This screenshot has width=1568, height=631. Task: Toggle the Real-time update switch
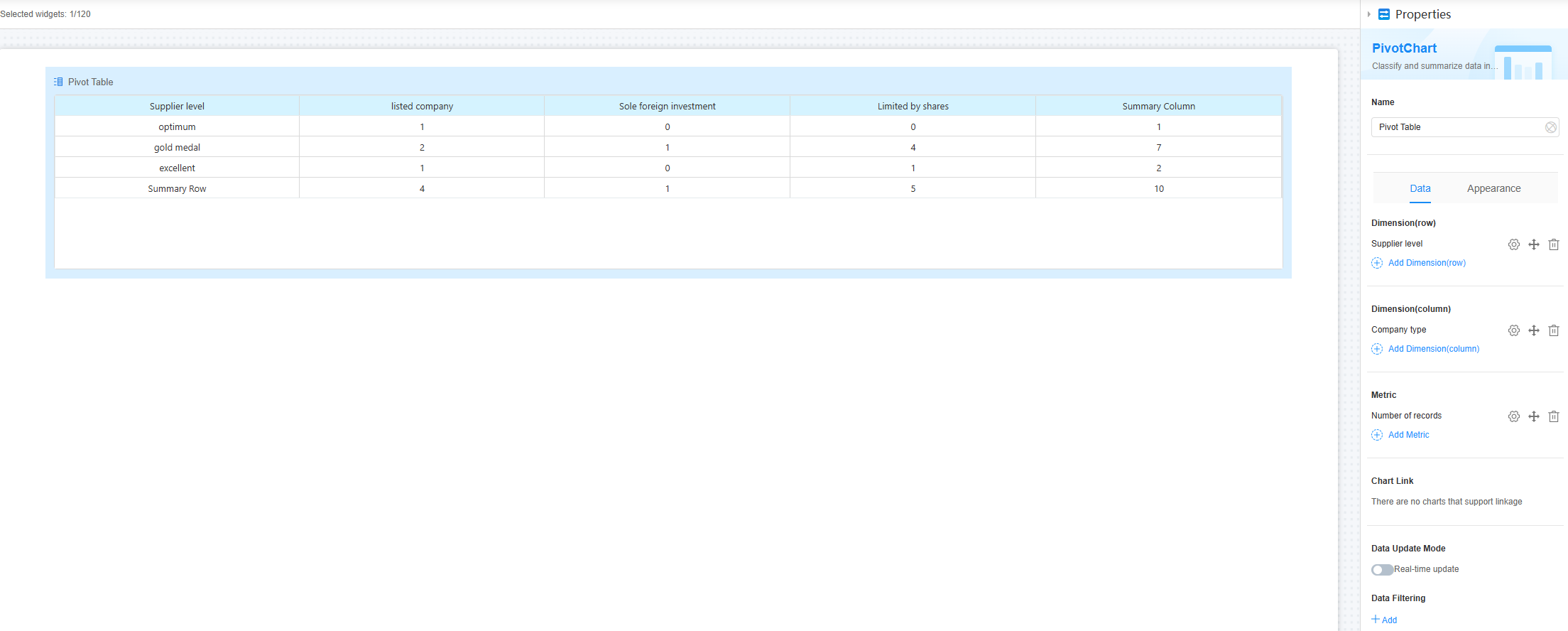[x=1382, y=570]
